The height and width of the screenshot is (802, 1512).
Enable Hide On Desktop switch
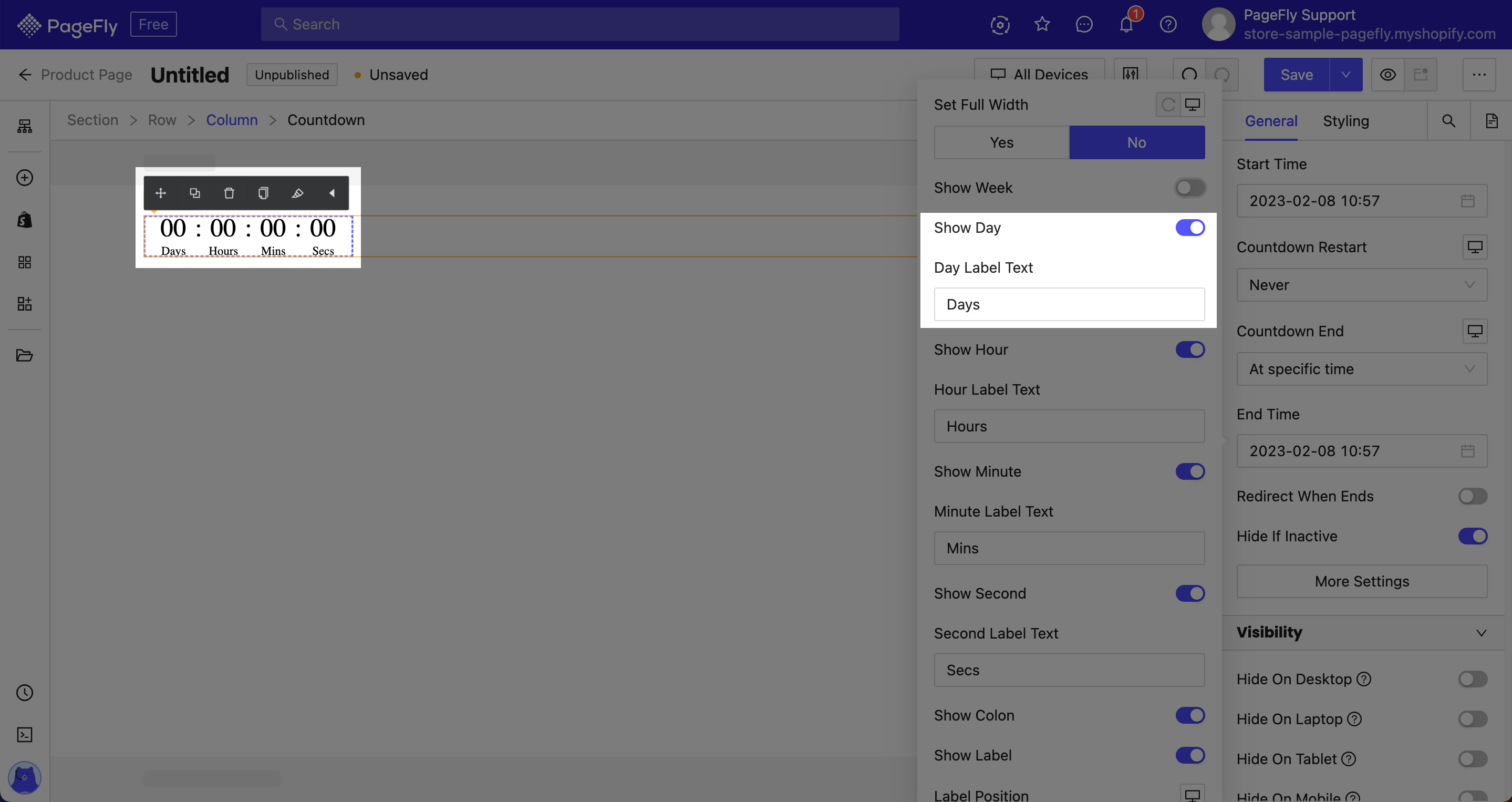point(1473,680)
